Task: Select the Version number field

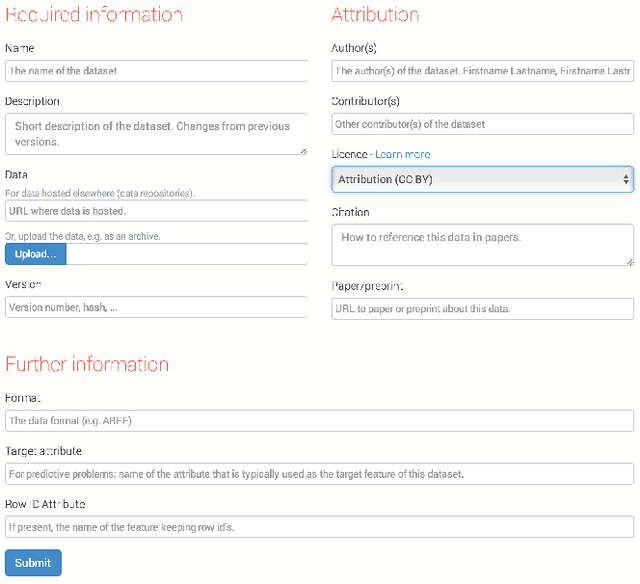Action: [x=156, y=307]
